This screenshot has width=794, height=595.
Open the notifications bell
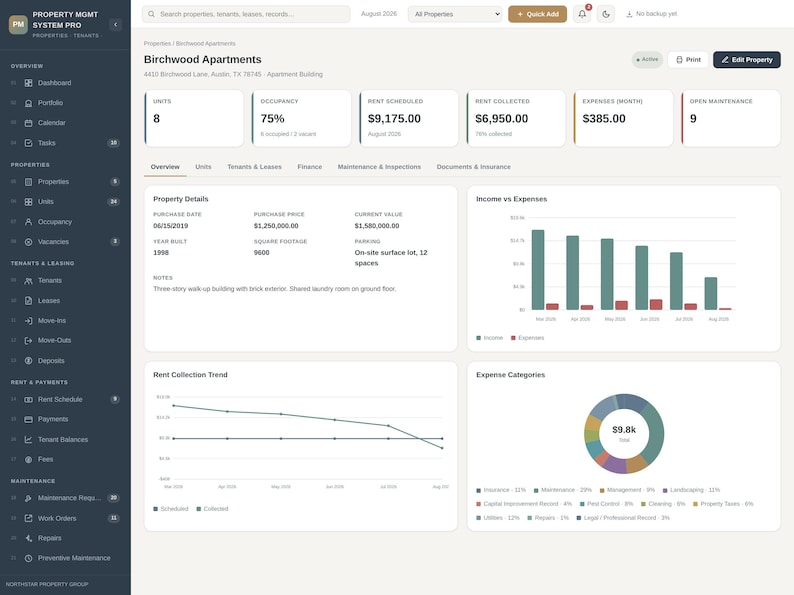tap(582, 14)
